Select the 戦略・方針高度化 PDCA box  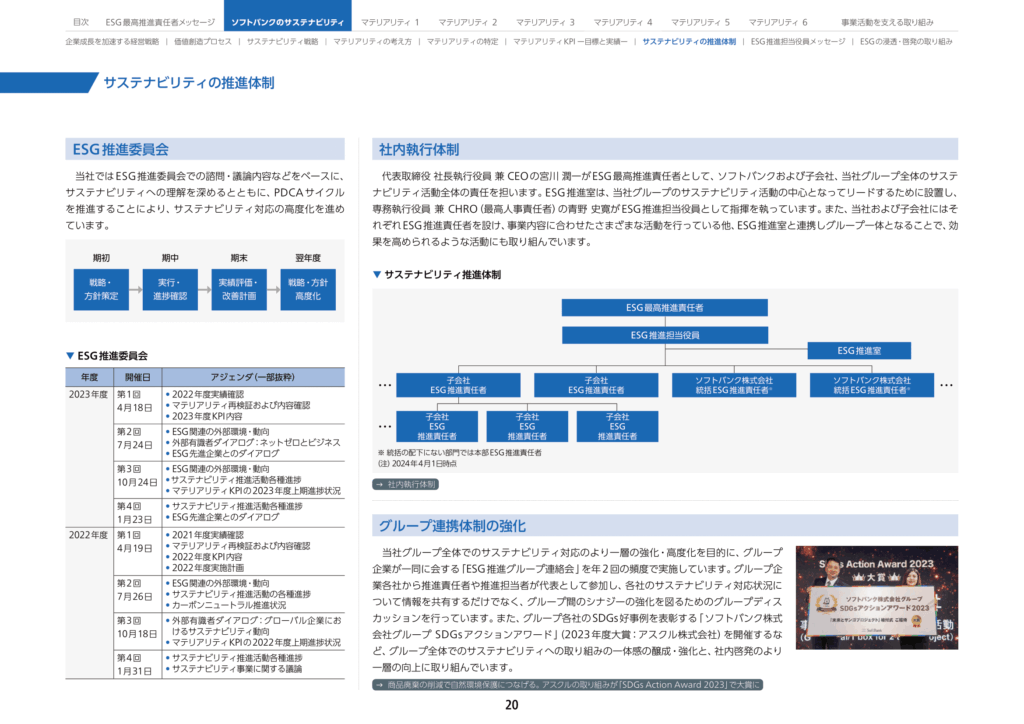[x=308, y=289]
